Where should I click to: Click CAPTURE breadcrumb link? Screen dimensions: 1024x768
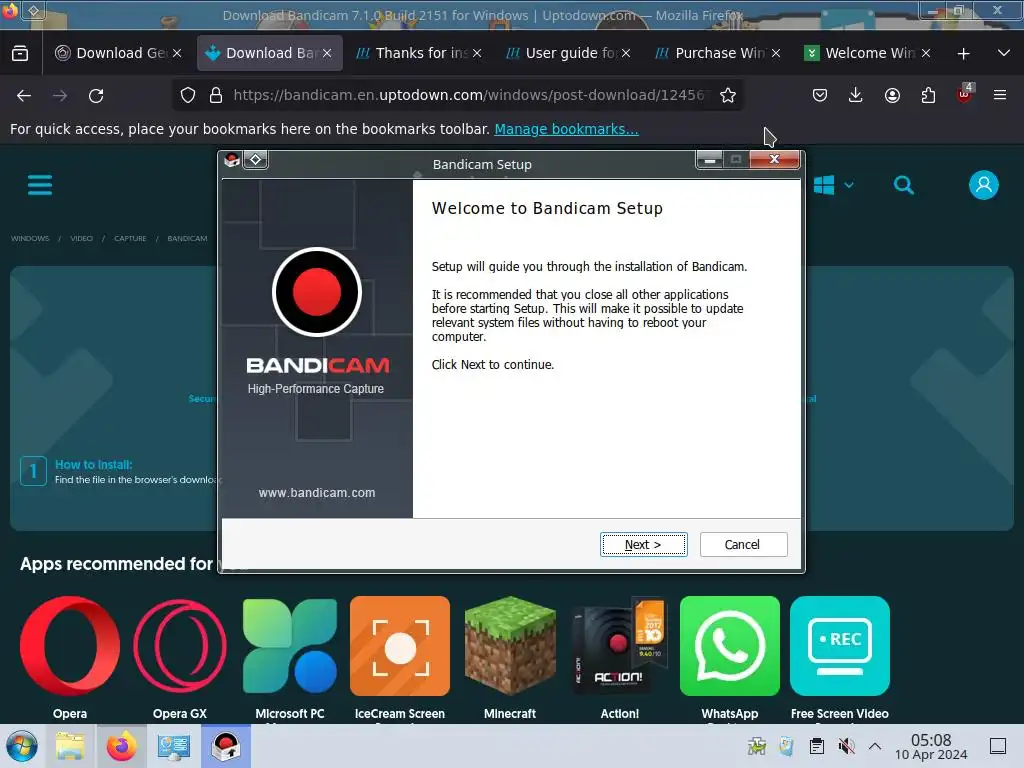tap(130, 238)
